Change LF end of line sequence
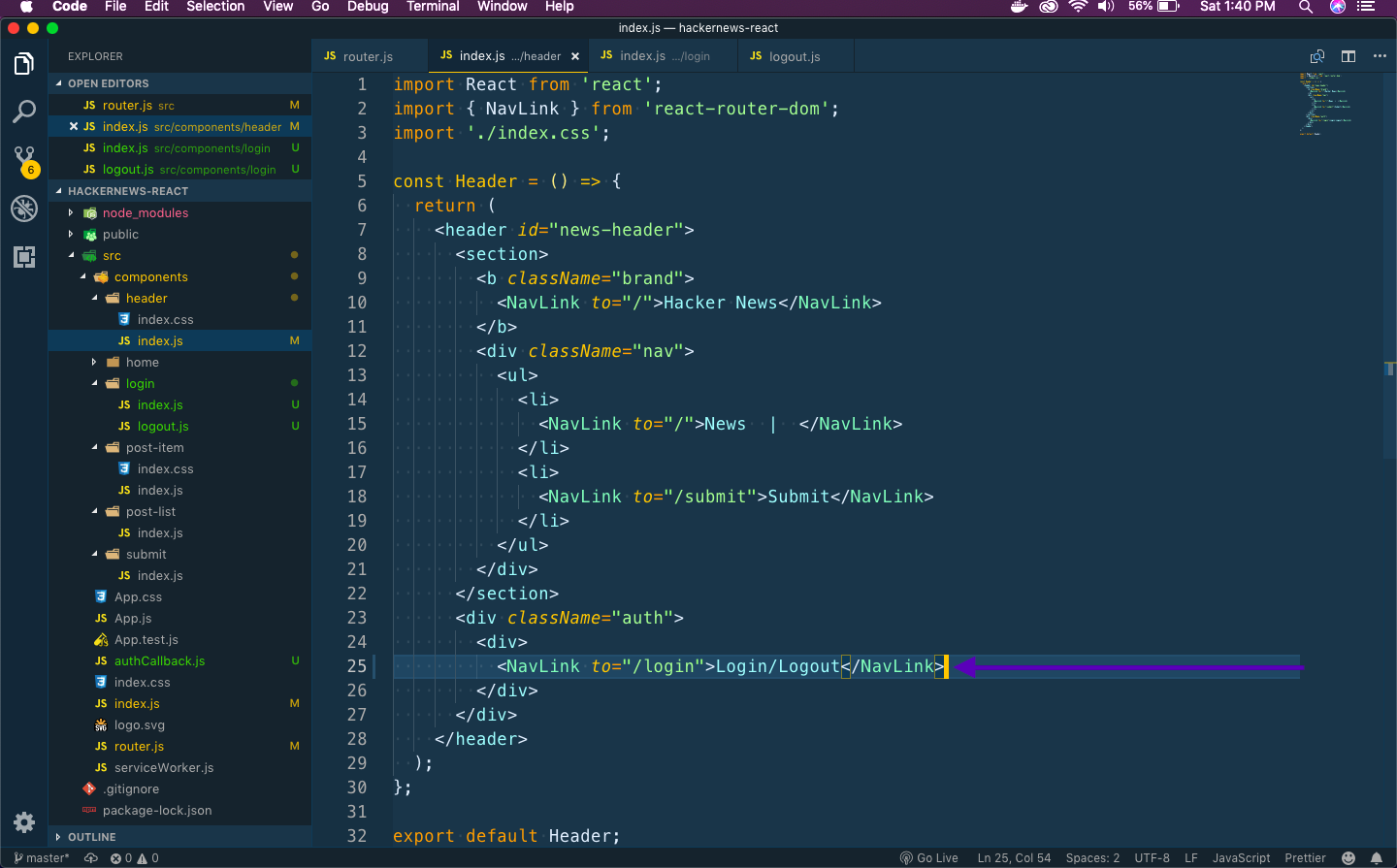The height and width of the screenshot is (868, 1397). coord(1191,858)
